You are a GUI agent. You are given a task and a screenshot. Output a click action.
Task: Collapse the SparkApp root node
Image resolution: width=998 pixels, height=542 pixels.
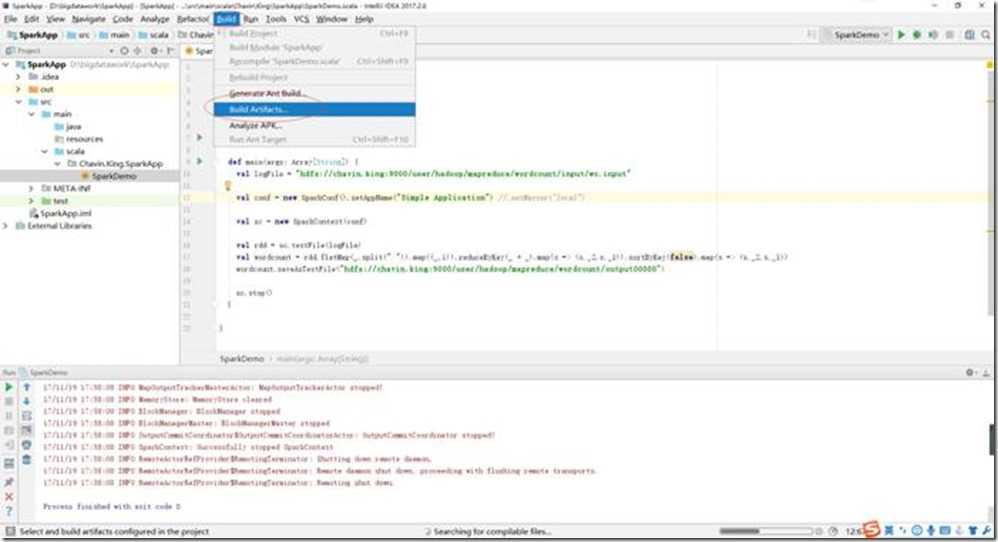6,64
